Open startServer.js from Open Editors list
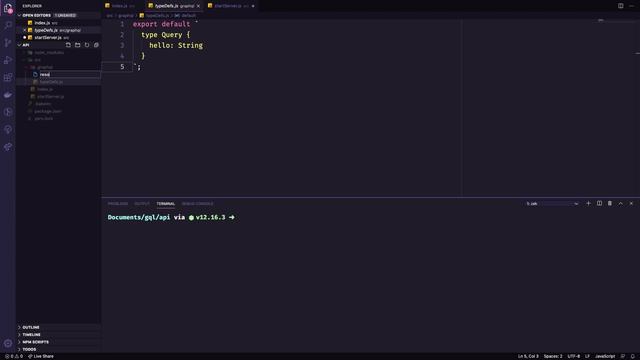 pos(58,38)
